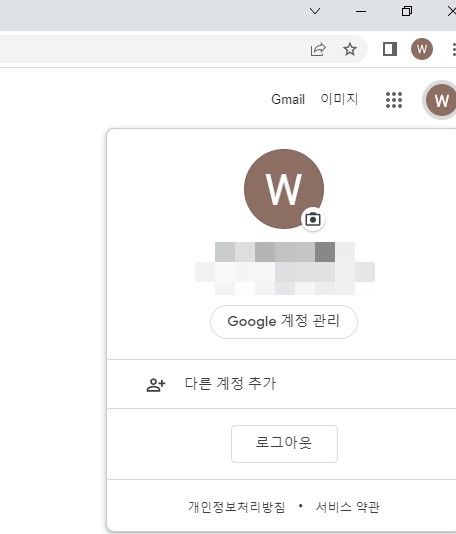Viewport: 456px width, 534px height.
Task: Toggle the Chrome side panel icon
Action: pos(390,49)
